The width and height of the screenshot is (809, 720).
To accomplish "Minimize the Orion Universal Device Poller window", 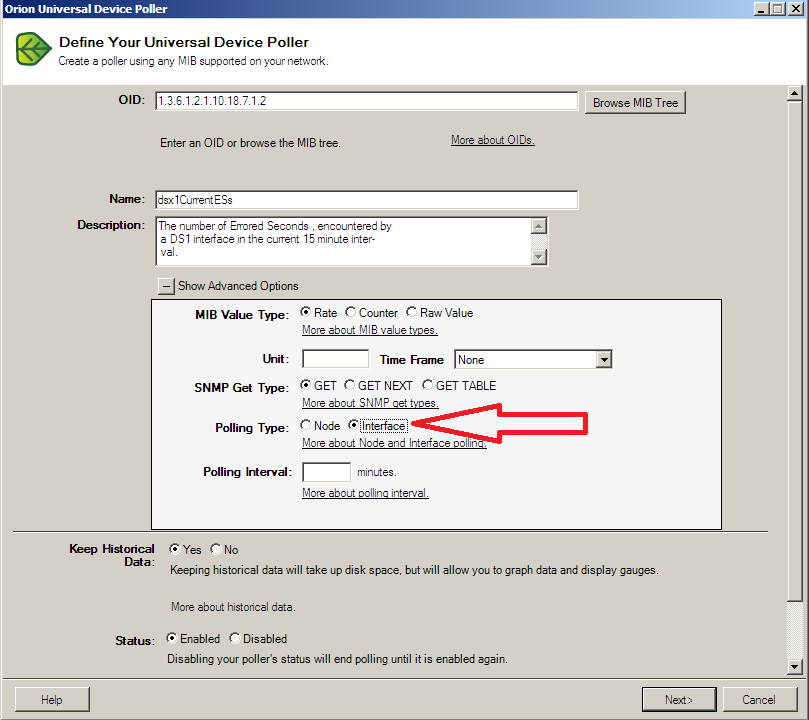I will tap(761, 9).
